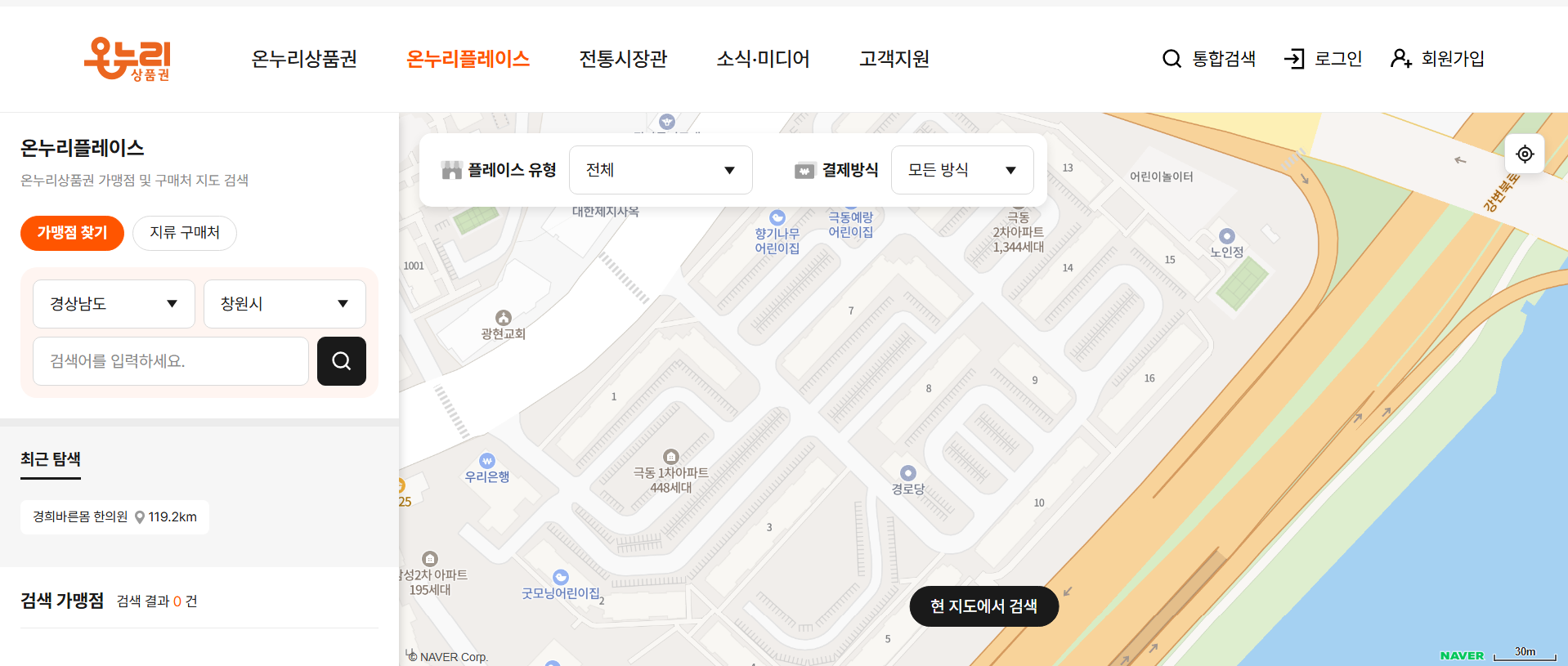This screenshot has width=1568, height=666.
Task: Click the current location target icon
Action: pos(1525,154)
